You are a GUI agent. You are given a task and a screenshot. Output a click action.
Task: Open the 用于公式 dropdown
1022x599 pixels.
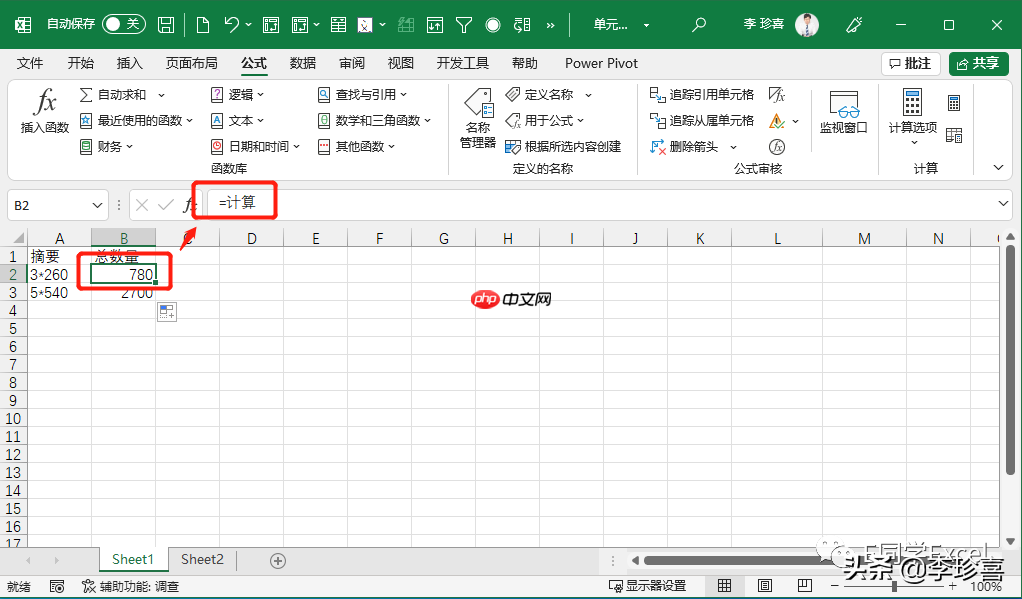pyautogui.click(x=580, y=121)
